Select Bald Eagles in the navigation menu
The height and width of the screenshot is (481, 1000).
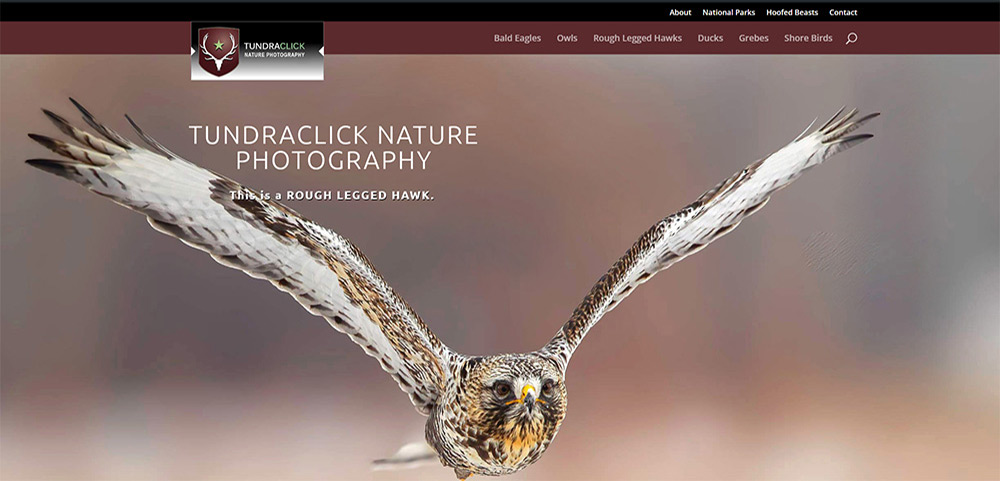pos(517,38)
